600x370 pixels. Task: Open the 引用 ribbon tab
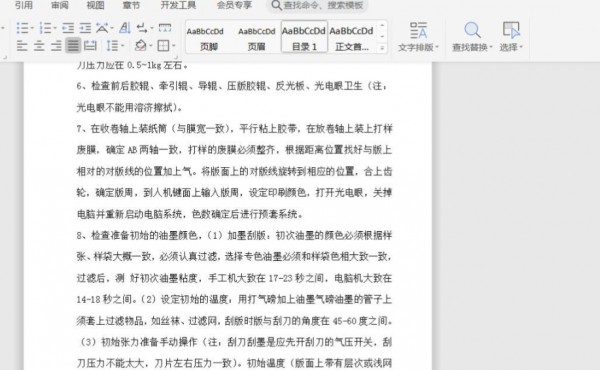(x=24, y=5)
